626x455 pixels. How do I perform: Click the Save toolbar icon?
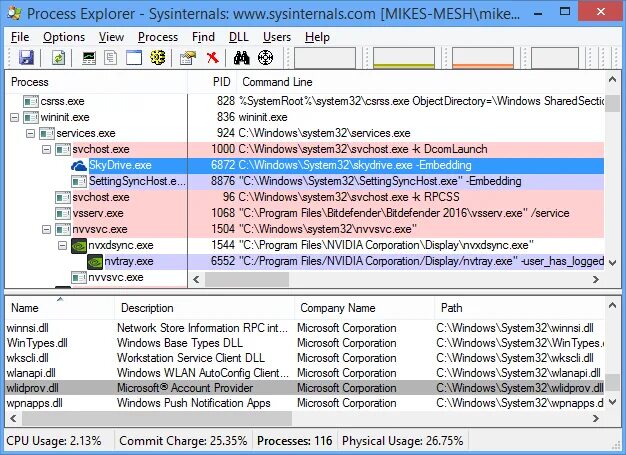pyautogui.click(x=26, y=58)
